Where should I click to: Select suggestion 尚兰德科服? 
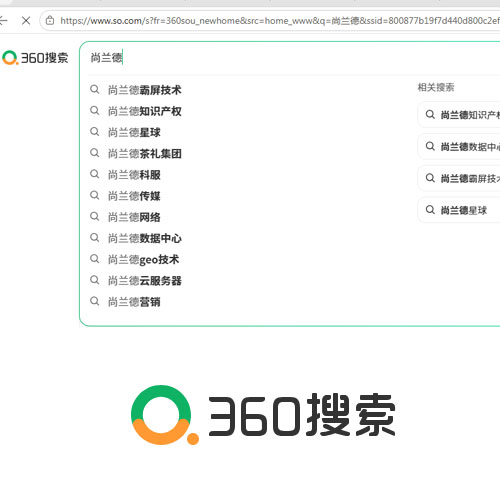(134, 175)
